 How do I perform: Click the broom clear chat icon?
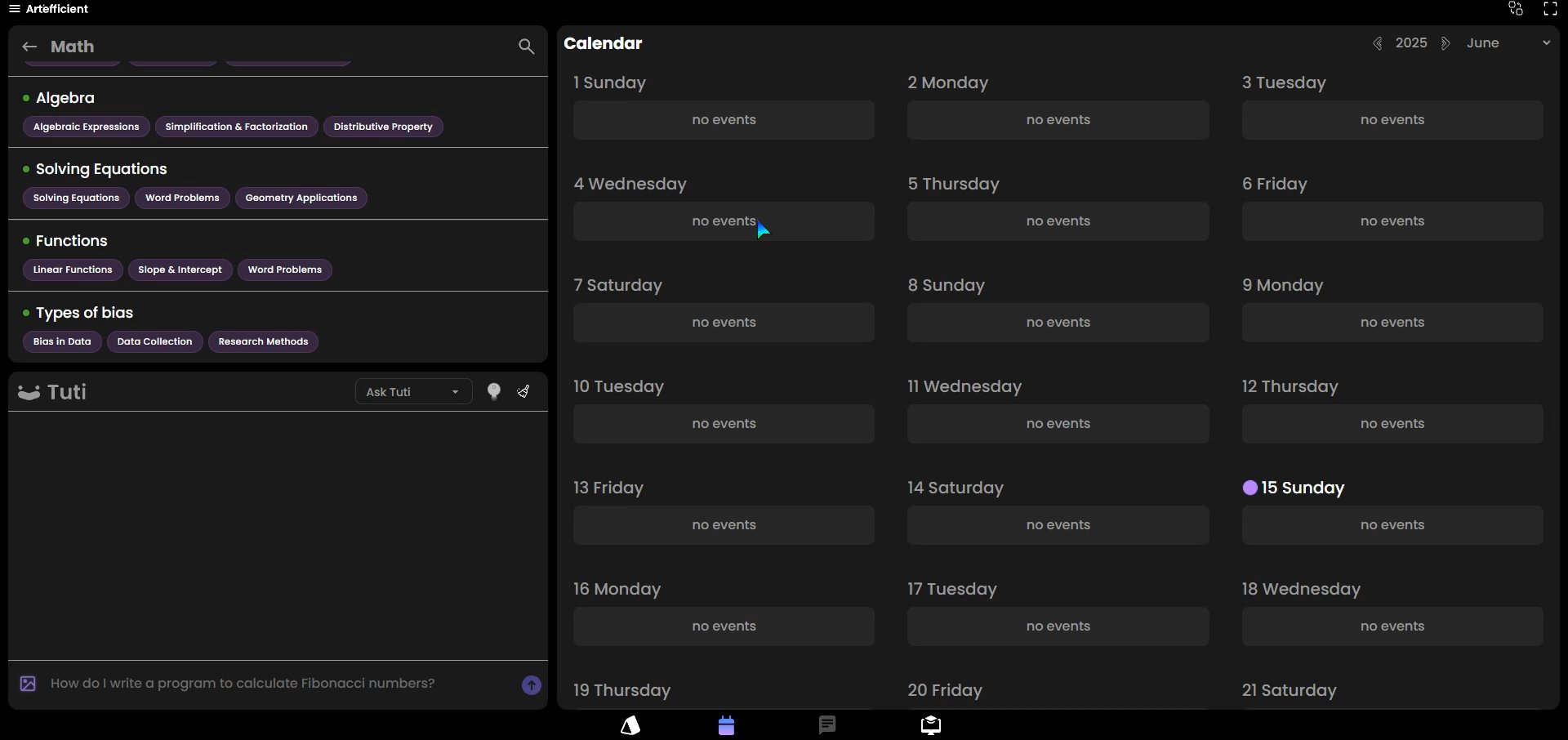tap(523, 392)
